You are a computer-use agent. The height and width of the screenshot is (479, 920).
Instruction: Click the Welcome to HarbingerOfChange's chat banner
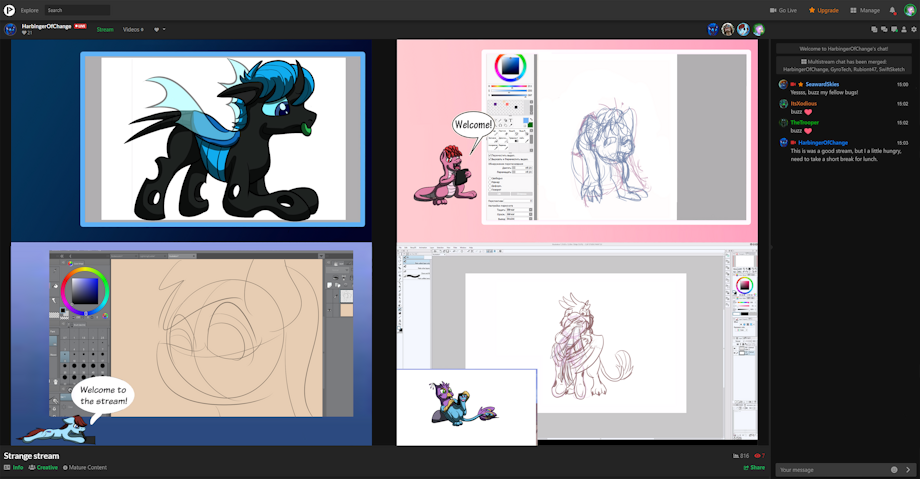[844, 49]
